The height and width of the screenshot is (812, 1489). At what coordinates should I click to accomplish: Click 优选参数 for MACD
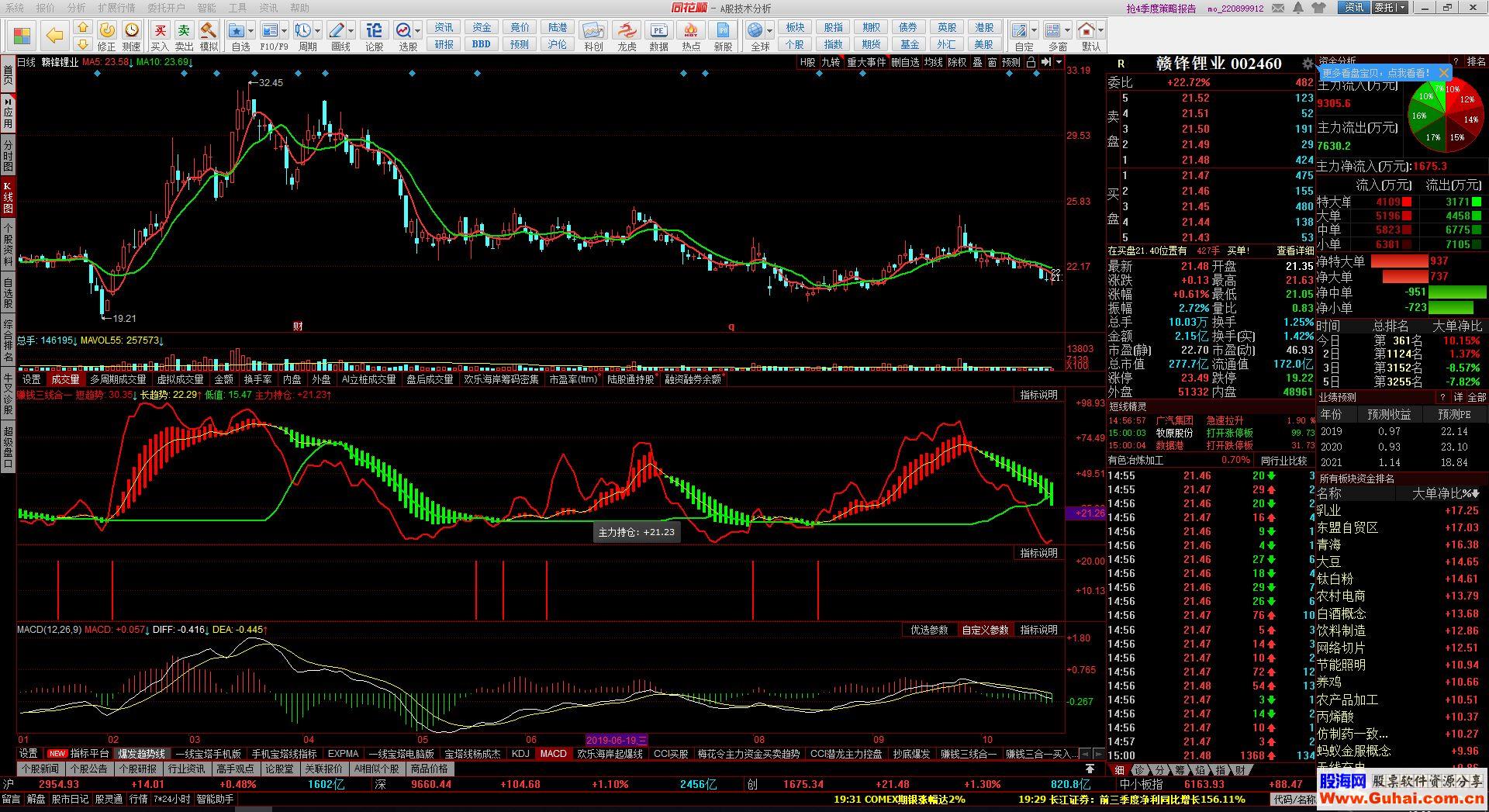(929, 630)
